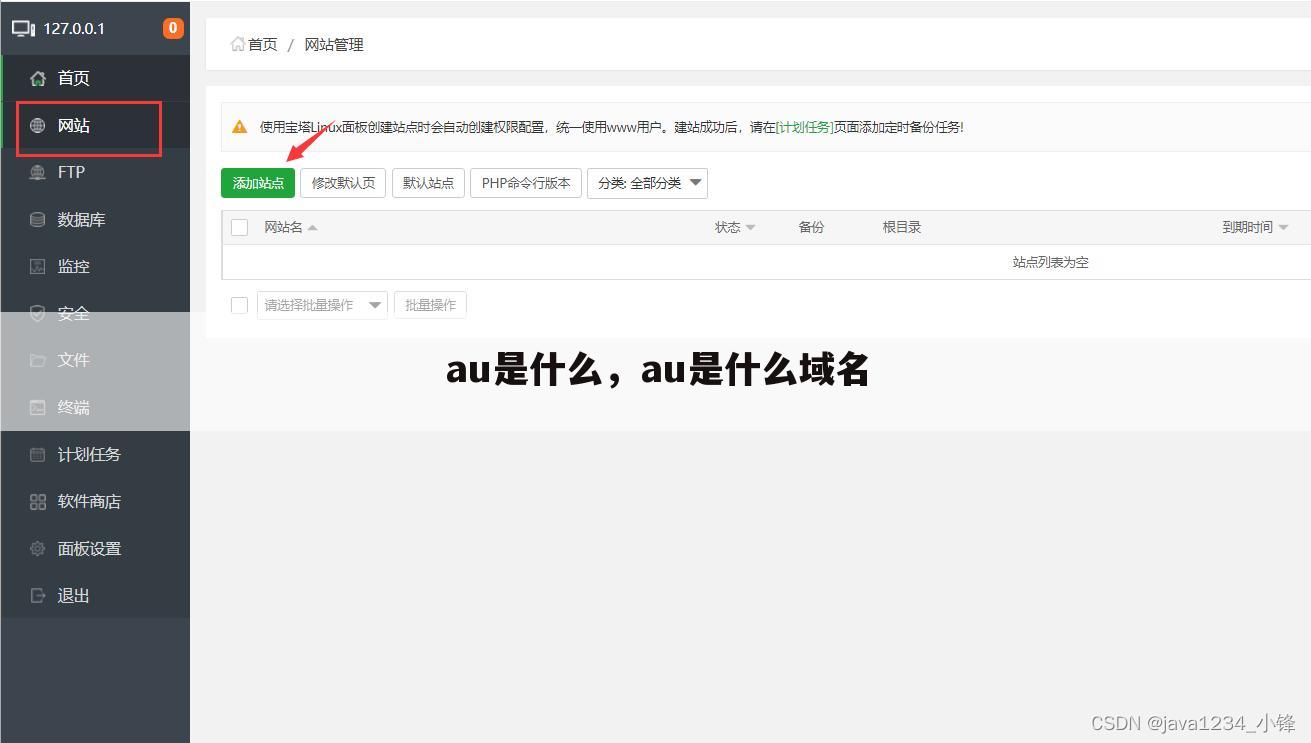Click the globe icon beside 网站
The height and width of the screenshot is (743, 1311).
pyautogui.click(x=38, y=126)
